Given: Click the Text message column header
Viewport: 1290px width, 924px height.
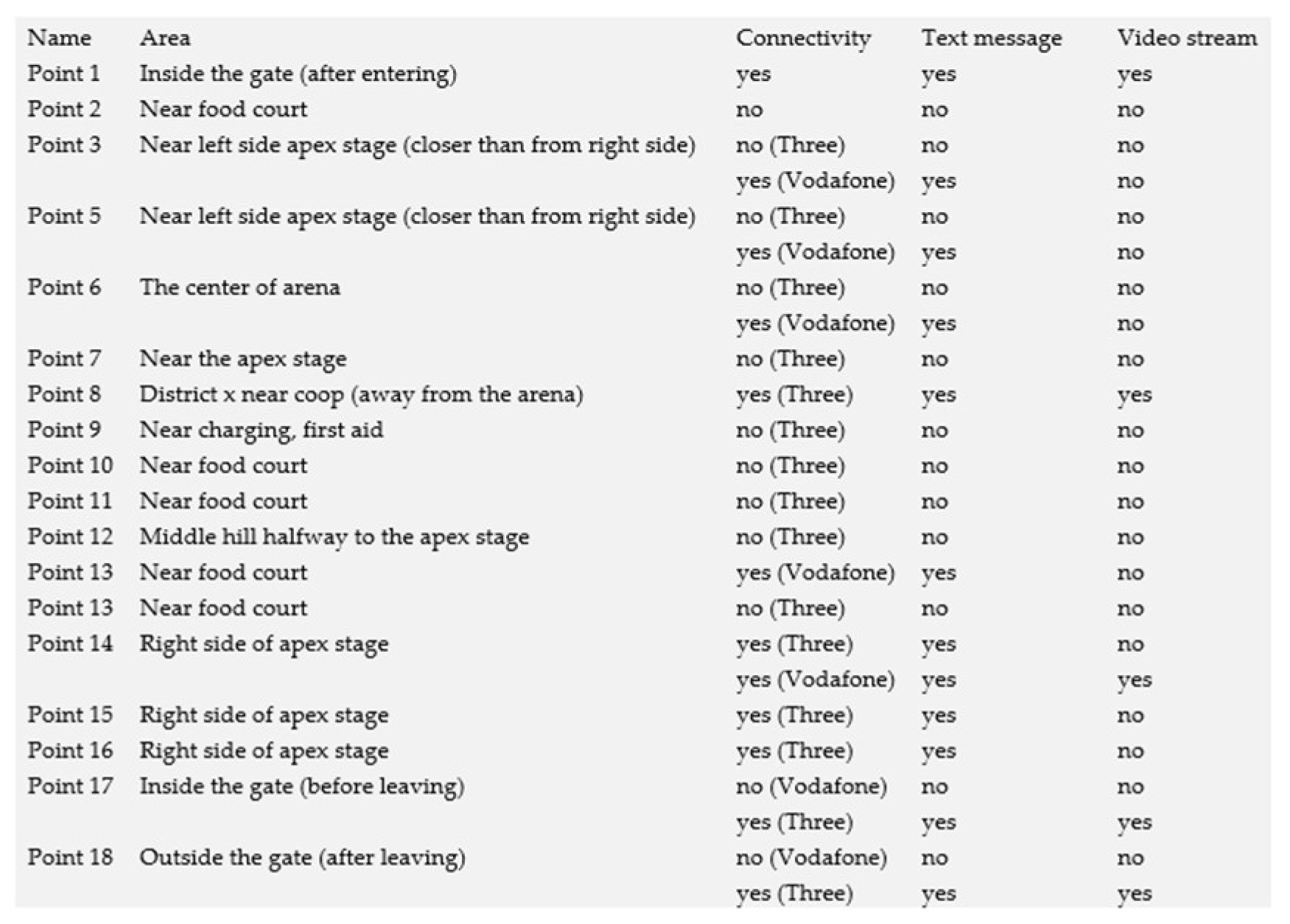Looking at the screenshot, I should tap(992, 38).
